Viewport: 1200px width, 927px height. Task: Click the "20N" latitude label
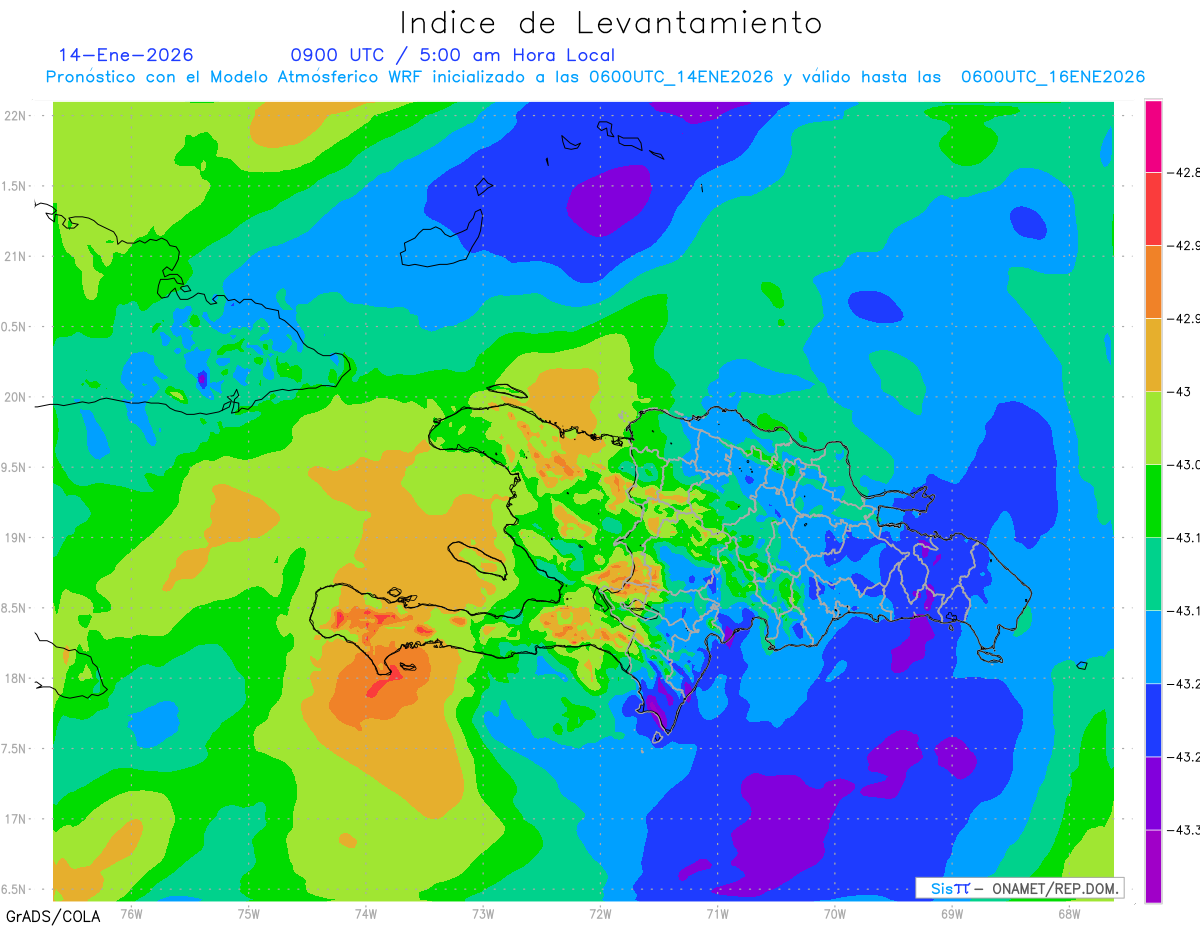click(17, 397)
